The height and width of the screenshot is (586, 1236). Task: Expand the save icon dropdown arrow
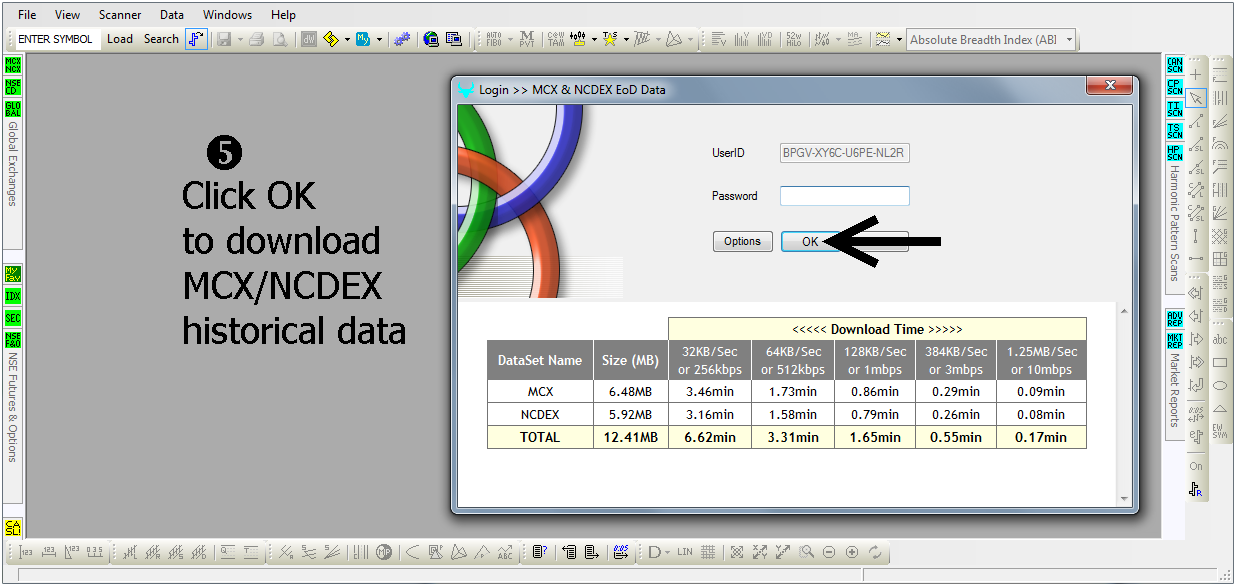(240, 40)
